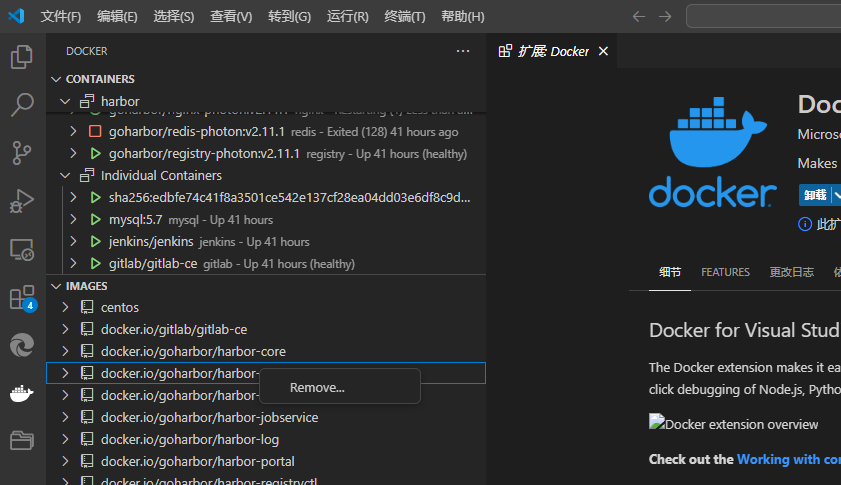Image resolution: width=841 pixels, height=485 pixels.
Task: Collapse the harbor container group
Action: coord(65,101)
